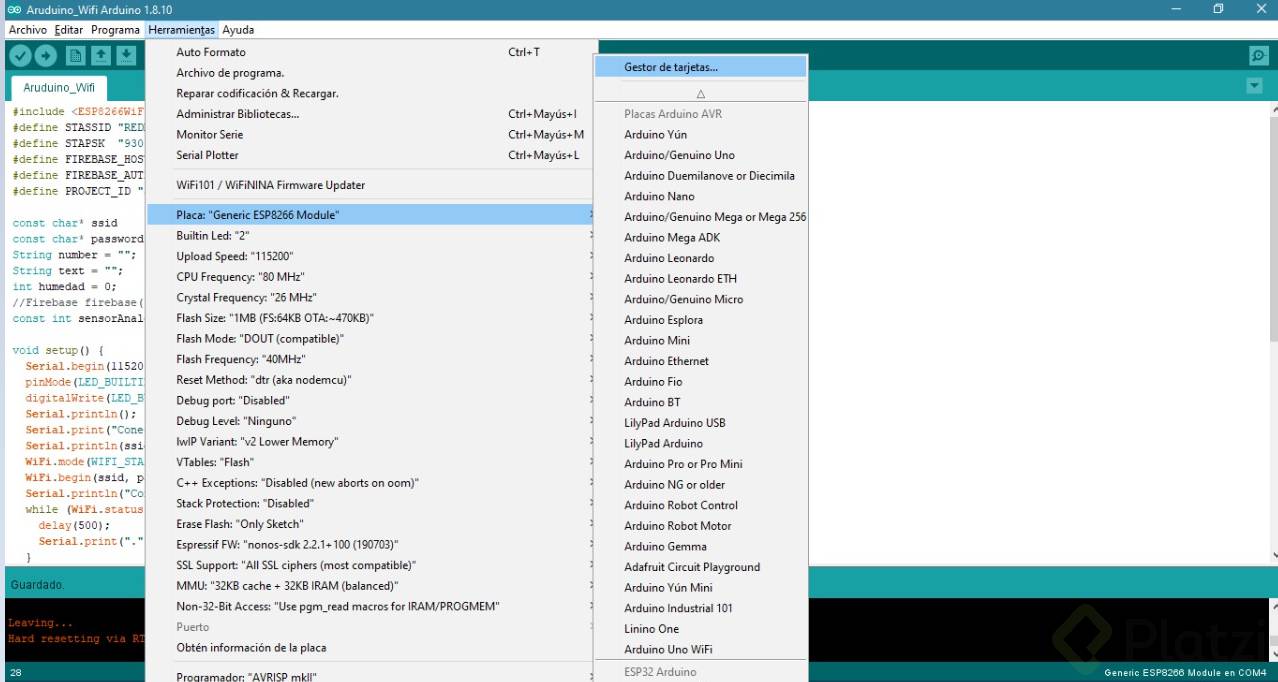Expand SSL Support submenu
This screenshot has width=1278, height=682.
pos(371,565)
